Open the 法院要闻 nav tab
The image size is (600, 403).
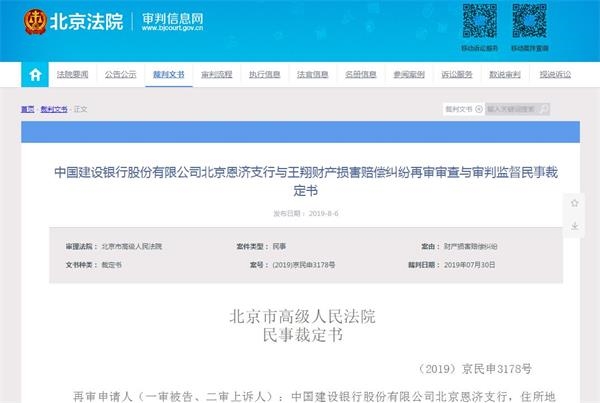(x=72, y=74)
